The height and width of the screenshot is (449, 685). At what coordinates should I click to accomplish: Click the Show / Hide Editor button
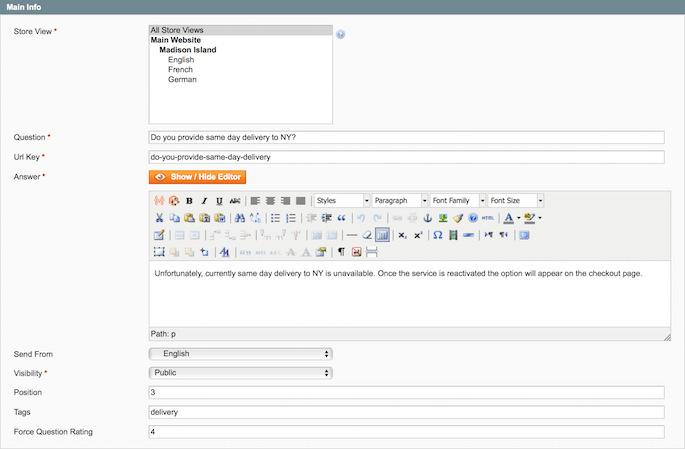point(197,177)
